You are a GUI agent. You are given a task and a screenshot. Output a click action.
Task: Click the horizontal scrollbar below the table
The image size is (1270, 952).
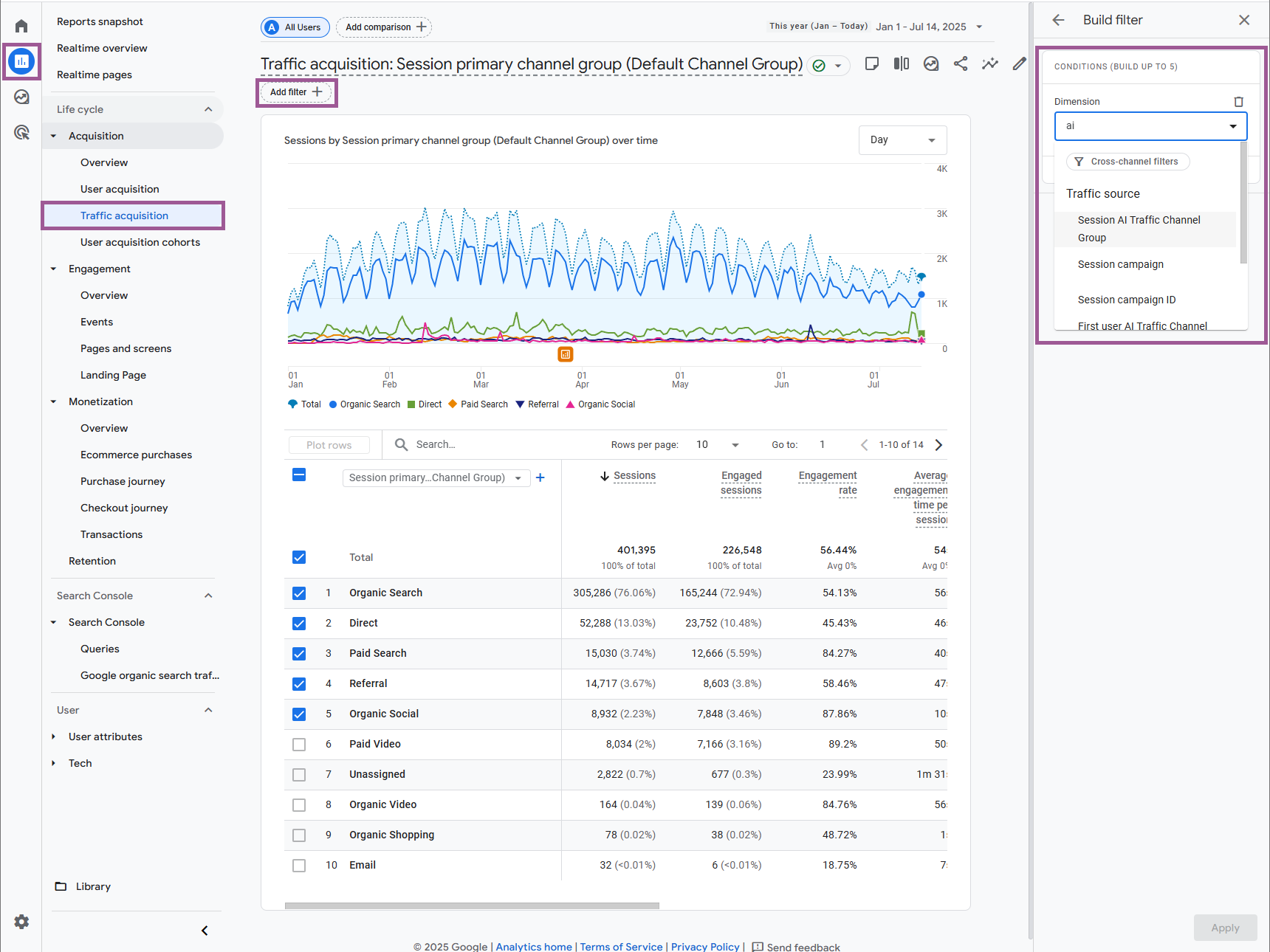472,906
